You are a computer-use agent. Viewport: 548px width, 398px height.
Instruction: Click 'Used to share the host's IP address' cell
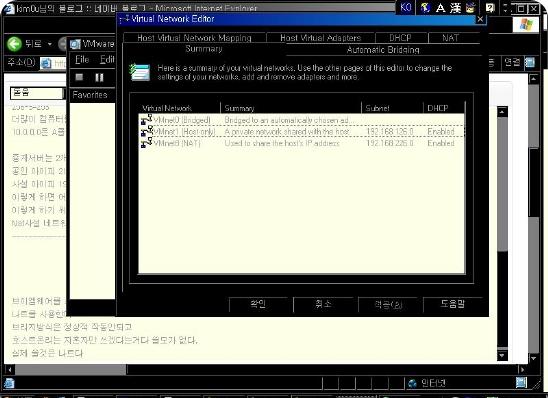click(282, 143)
